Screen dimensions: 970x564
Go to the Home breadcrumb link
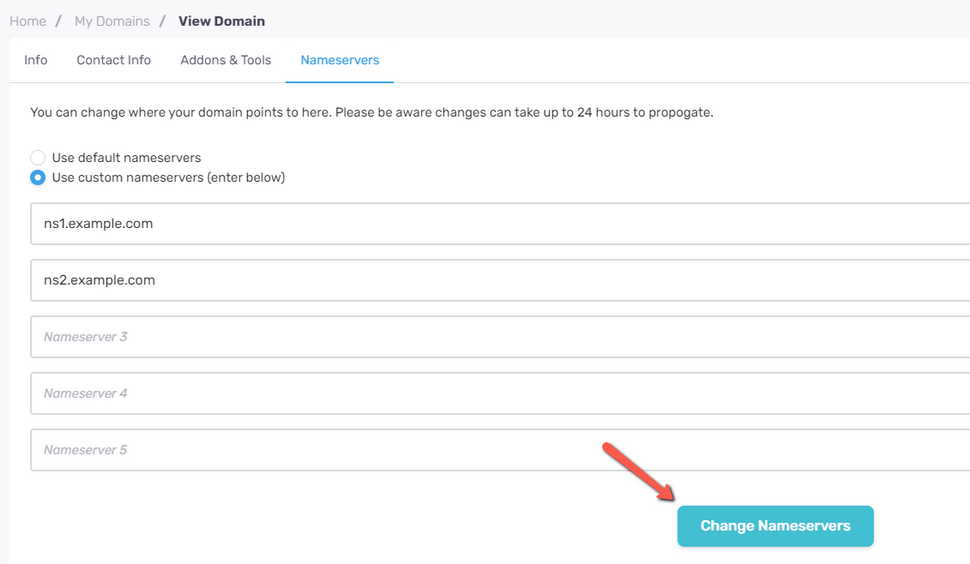(28, 21)
